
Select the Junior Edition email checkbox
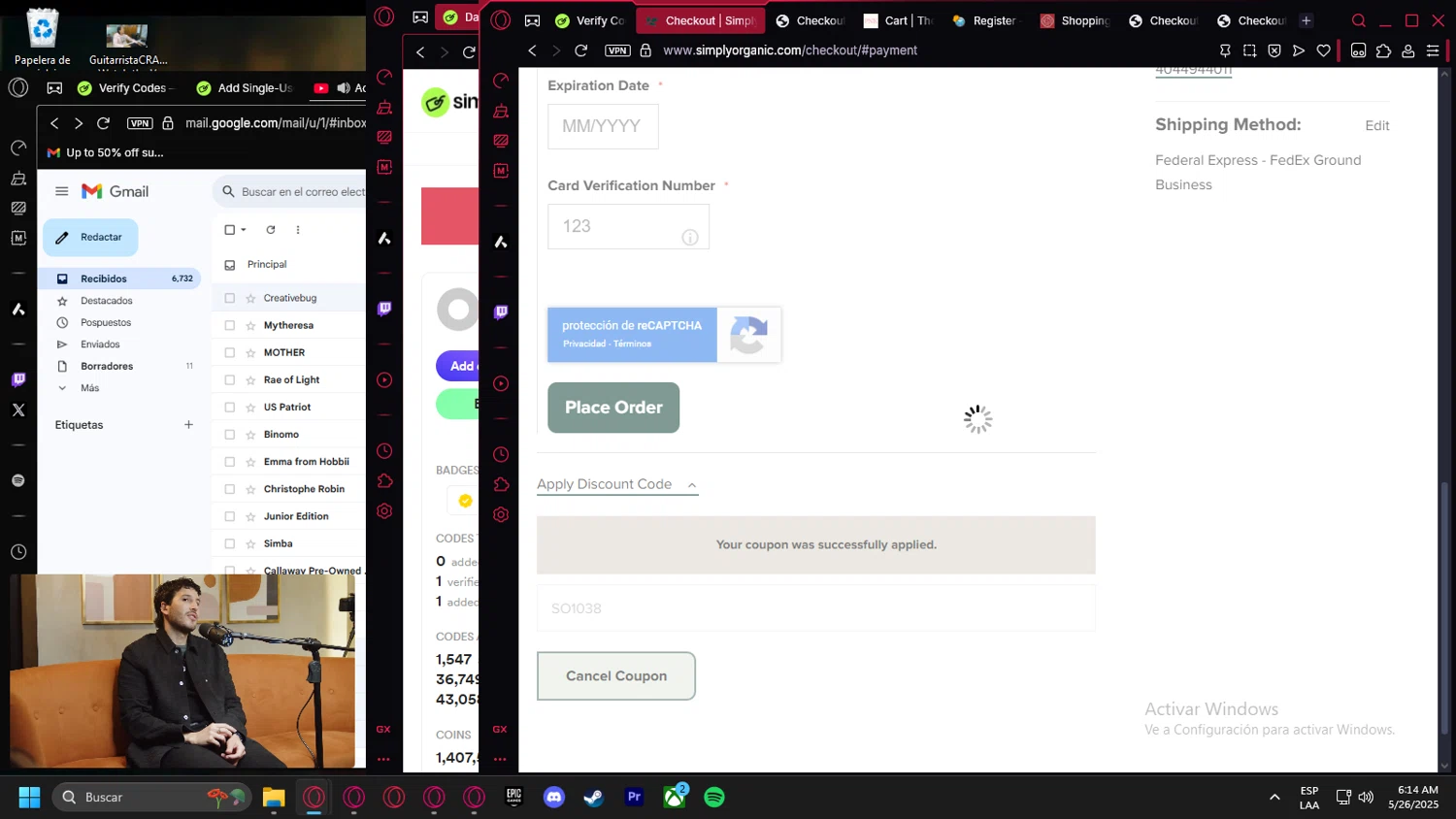coord(230,516)
